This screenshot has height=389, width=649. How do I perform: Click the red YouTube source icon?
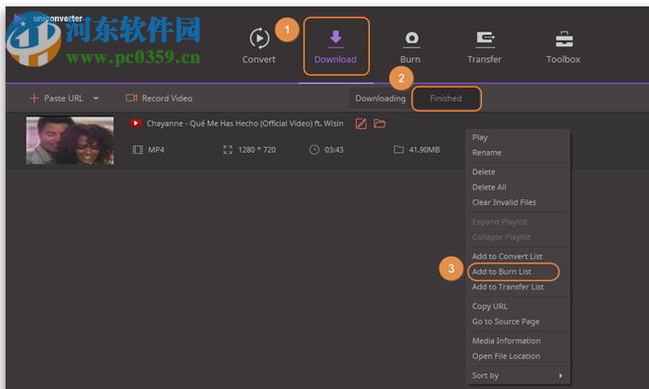pyautogui.click(x=135, y=123)
